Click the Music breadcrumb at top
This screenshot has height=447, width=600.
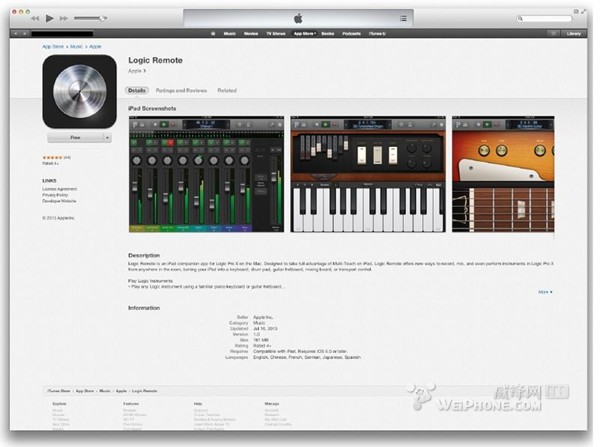click(x=76, y=46)
